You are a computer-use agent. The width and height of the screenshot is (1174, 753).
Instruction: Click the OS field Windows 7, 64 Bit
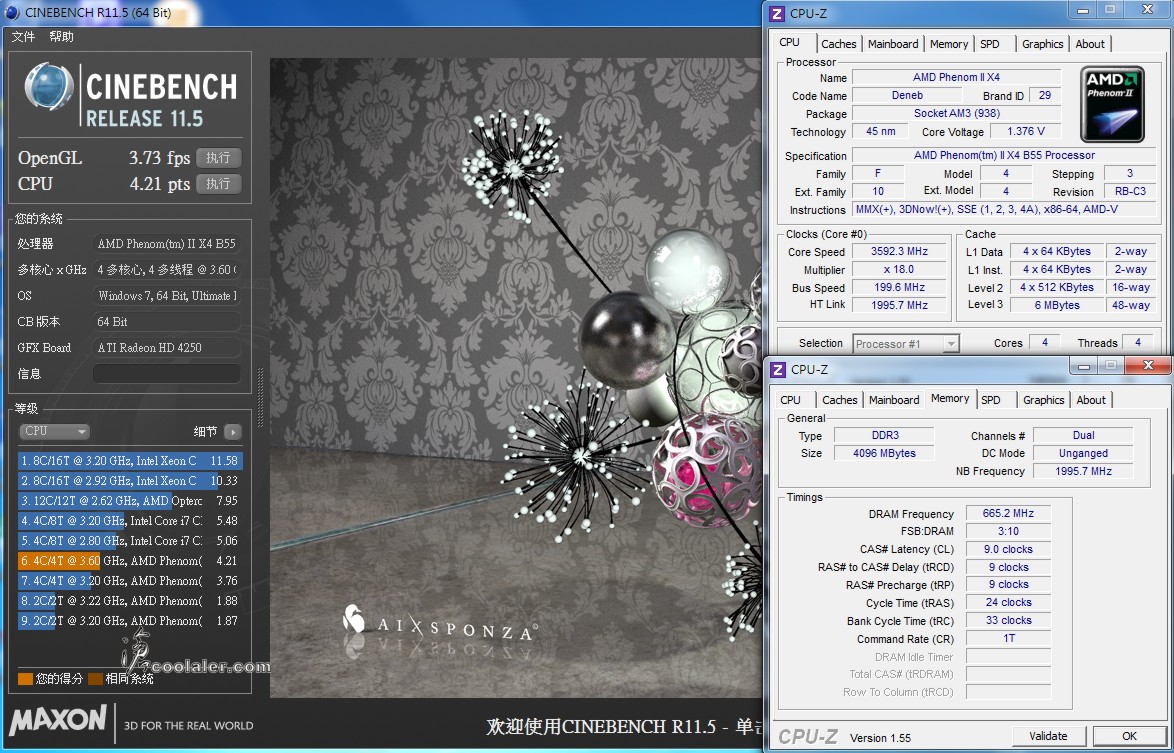(x=166, y=296)
